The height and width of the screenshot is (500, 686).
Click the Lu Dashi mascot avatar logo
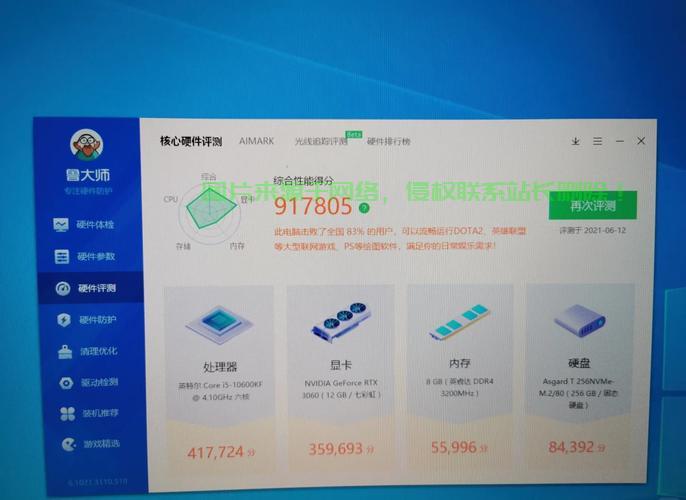coord(87,145)
